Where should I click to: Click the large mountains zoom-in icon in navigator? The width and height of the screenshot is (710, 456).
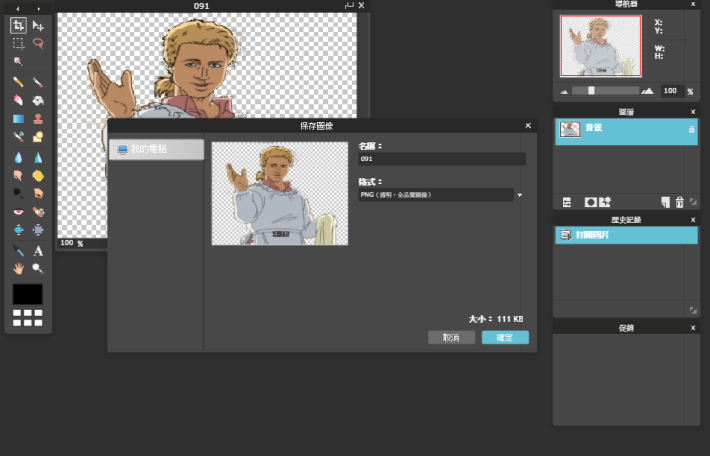[x=648, y=91]
